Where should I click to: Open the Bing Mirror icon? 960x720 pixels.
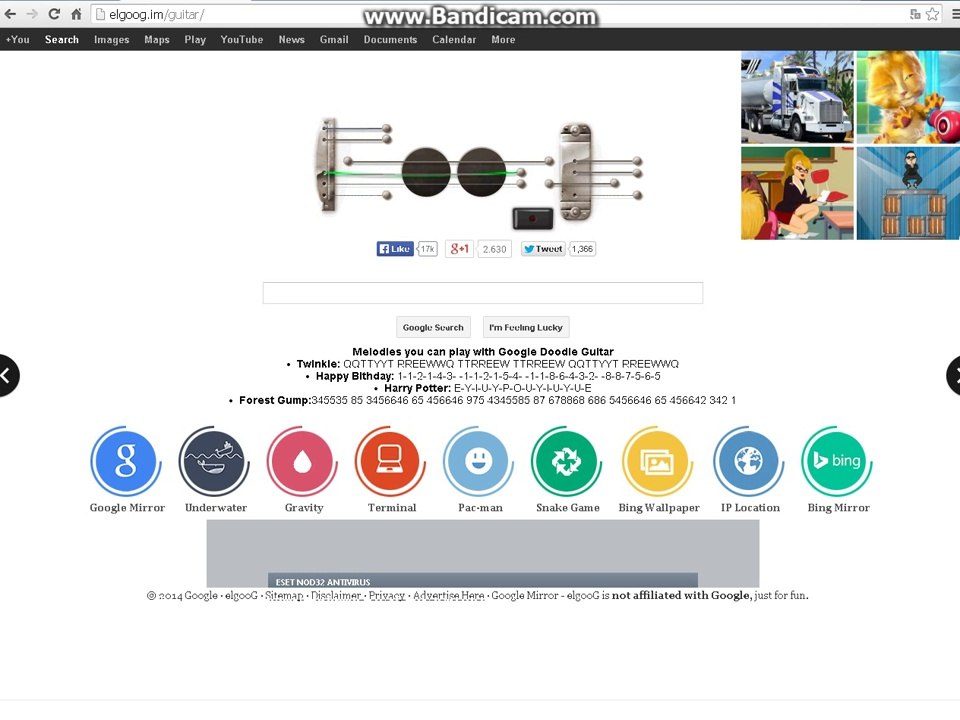pos(837,461)
